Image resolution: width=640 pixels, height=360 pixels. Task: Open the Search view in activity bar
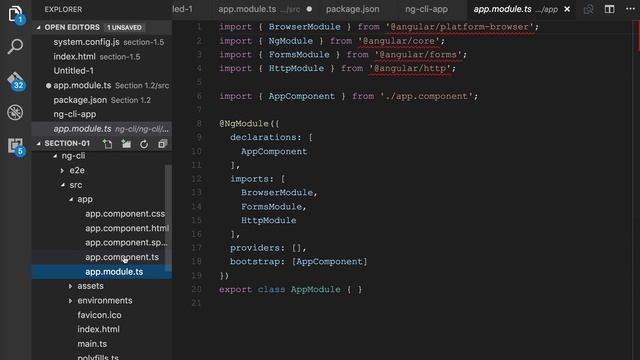[x=15, y=47]
